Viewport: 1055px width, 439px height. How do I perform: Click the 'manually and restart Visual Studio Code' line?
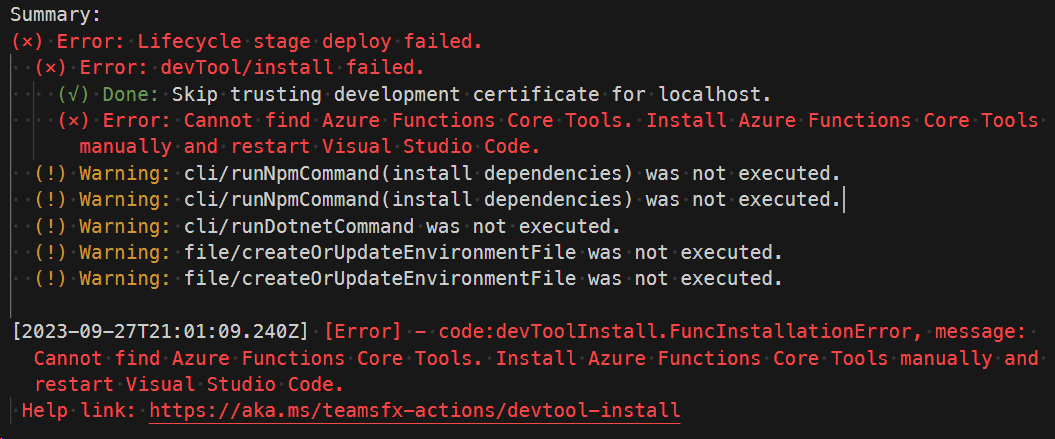(312, 146)
